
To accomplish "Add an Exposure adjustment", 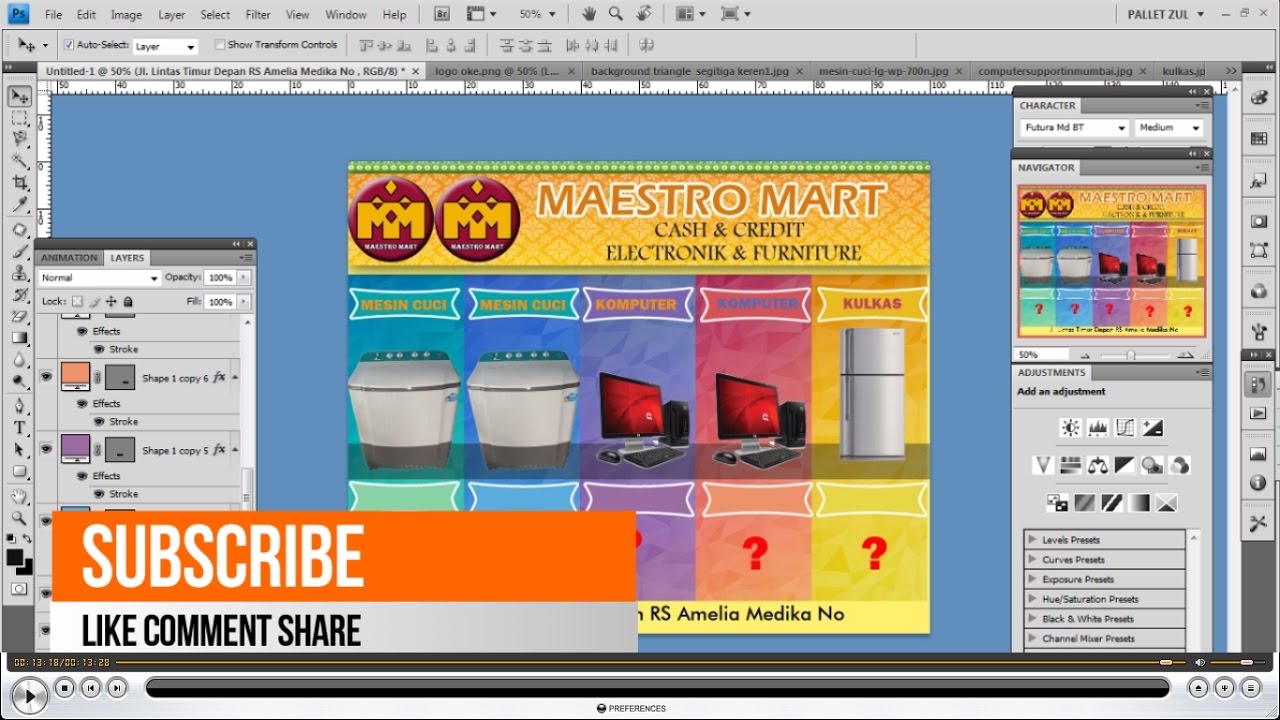I will (1152, 428).
